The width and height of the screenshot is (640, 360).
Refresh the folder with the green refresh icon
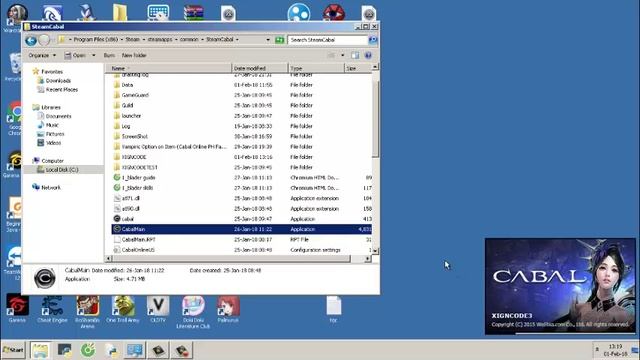pos(280,40)
